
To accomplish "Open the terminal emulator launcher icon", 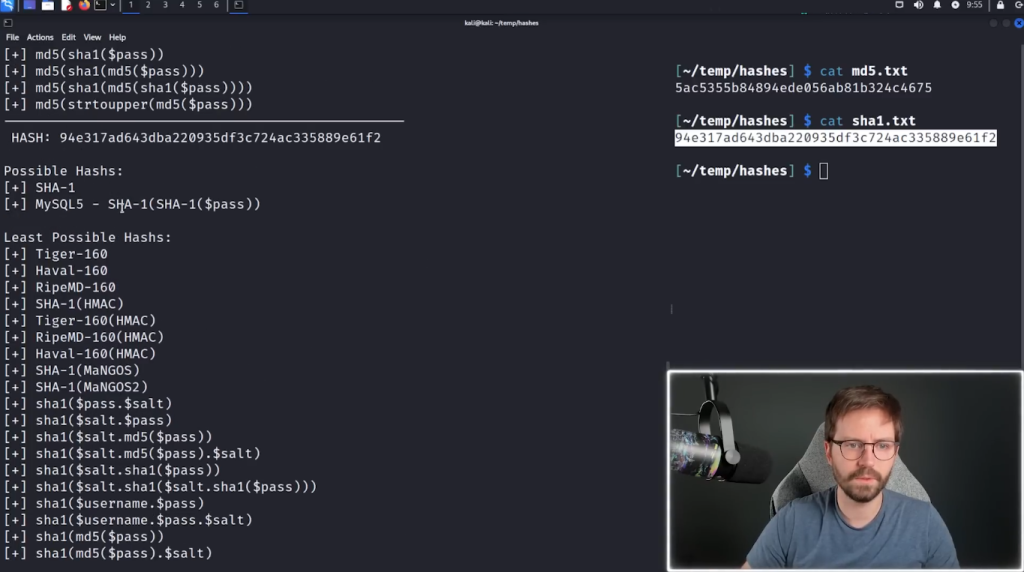I will pos(100,5).
